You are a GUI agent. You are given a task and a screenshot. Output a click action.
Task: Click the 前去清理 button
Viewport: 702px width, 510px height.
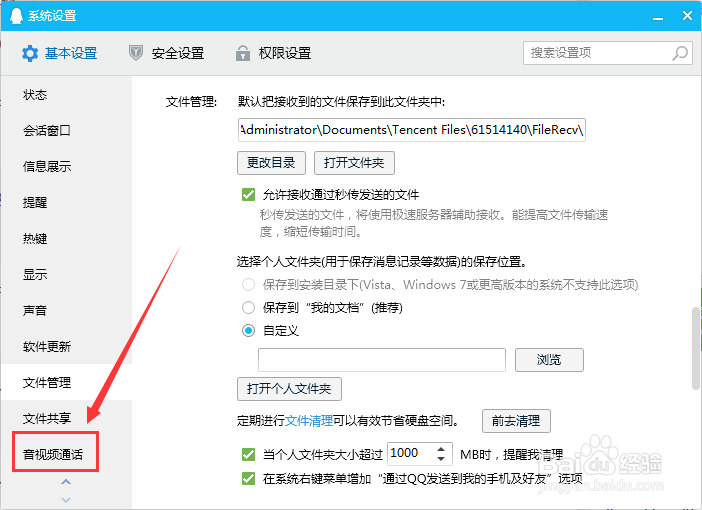pyautogui.click(x=516, y=421)
